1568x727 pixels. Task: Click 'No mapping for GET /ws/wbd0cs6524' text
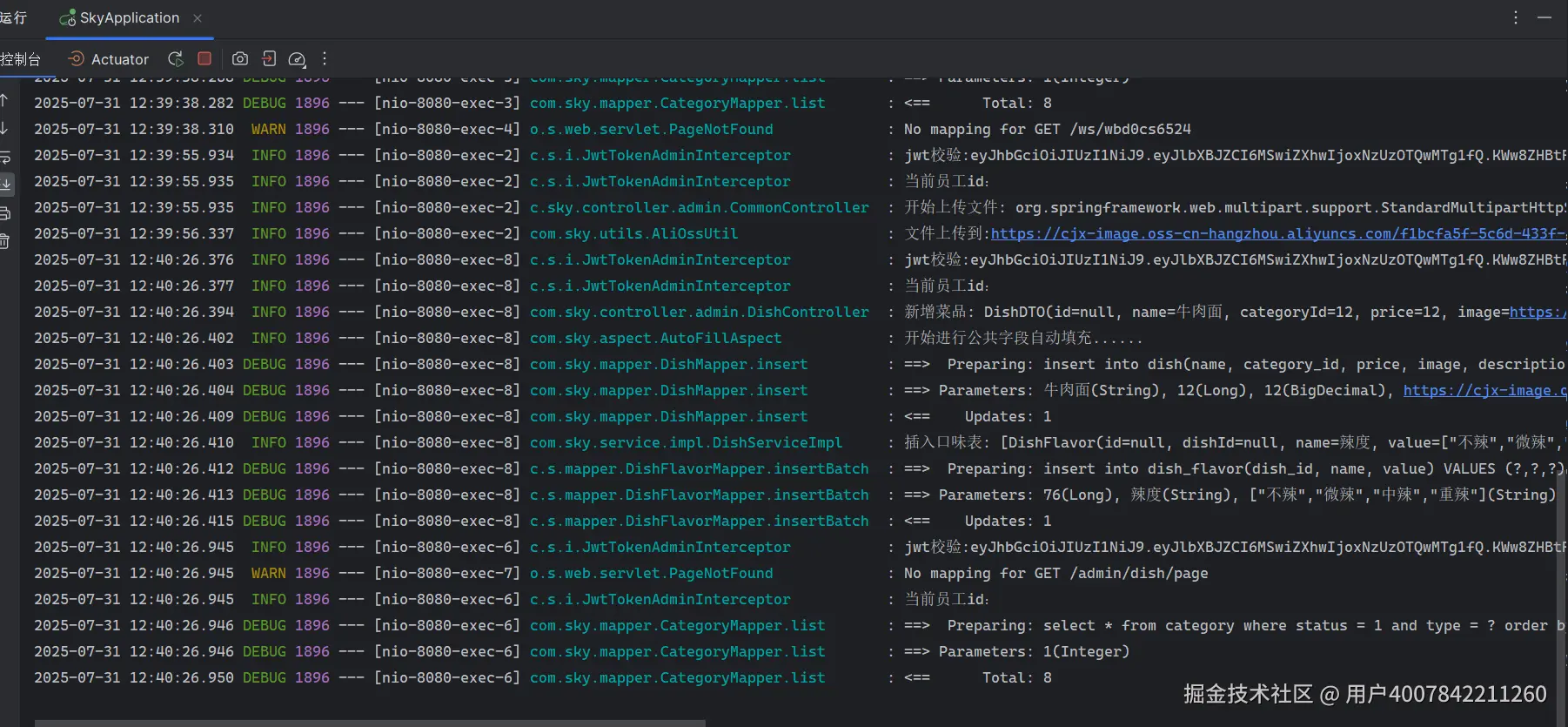1048,129
